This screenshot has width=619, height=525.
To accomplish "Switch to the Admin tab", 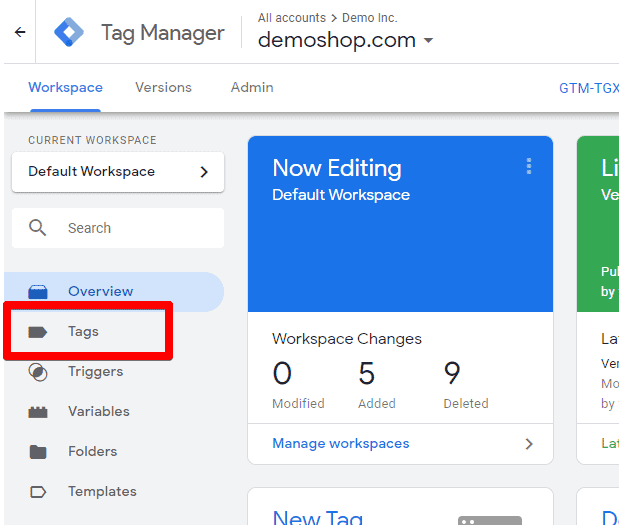I will pyautogui.click(x=252, y=87).
